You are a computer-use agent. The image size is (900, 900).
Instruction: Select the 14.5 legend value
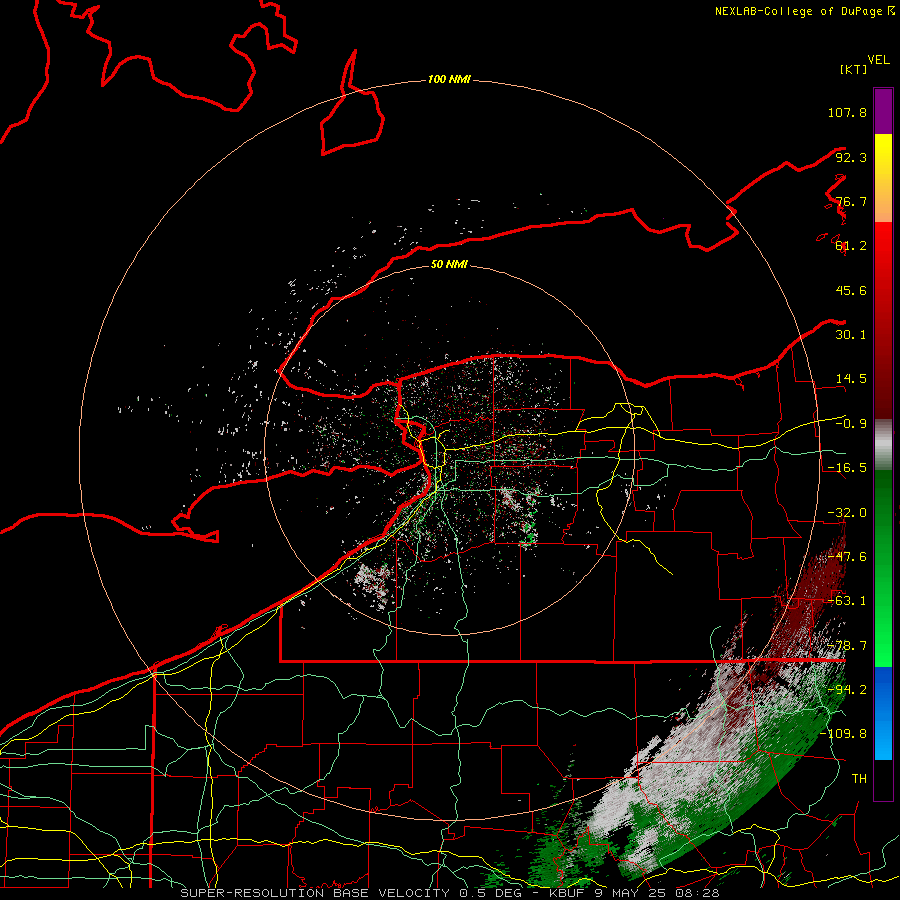click(x=851, y=379)
